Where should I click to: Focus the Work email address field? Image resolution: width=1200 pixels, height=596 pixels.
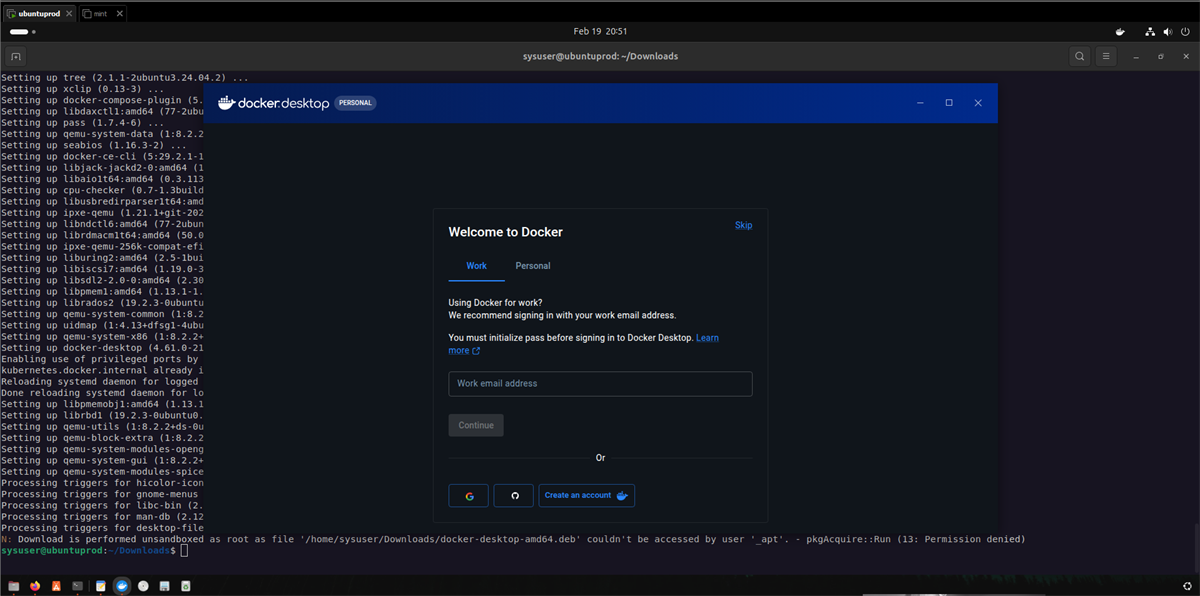pyautogui.click(x=600, y=384)
